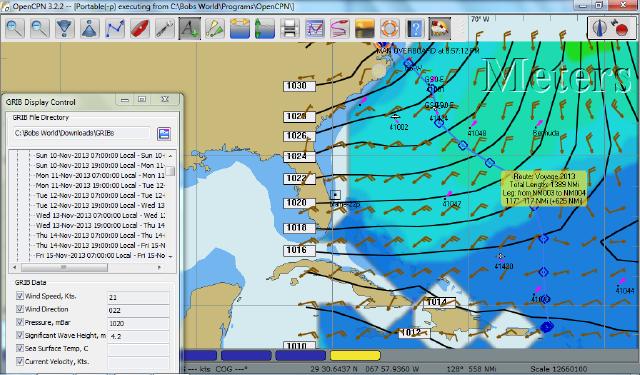Click the life ring man overboard icon
This screenshot has height=375, width=640.
(x=389, y=29)
